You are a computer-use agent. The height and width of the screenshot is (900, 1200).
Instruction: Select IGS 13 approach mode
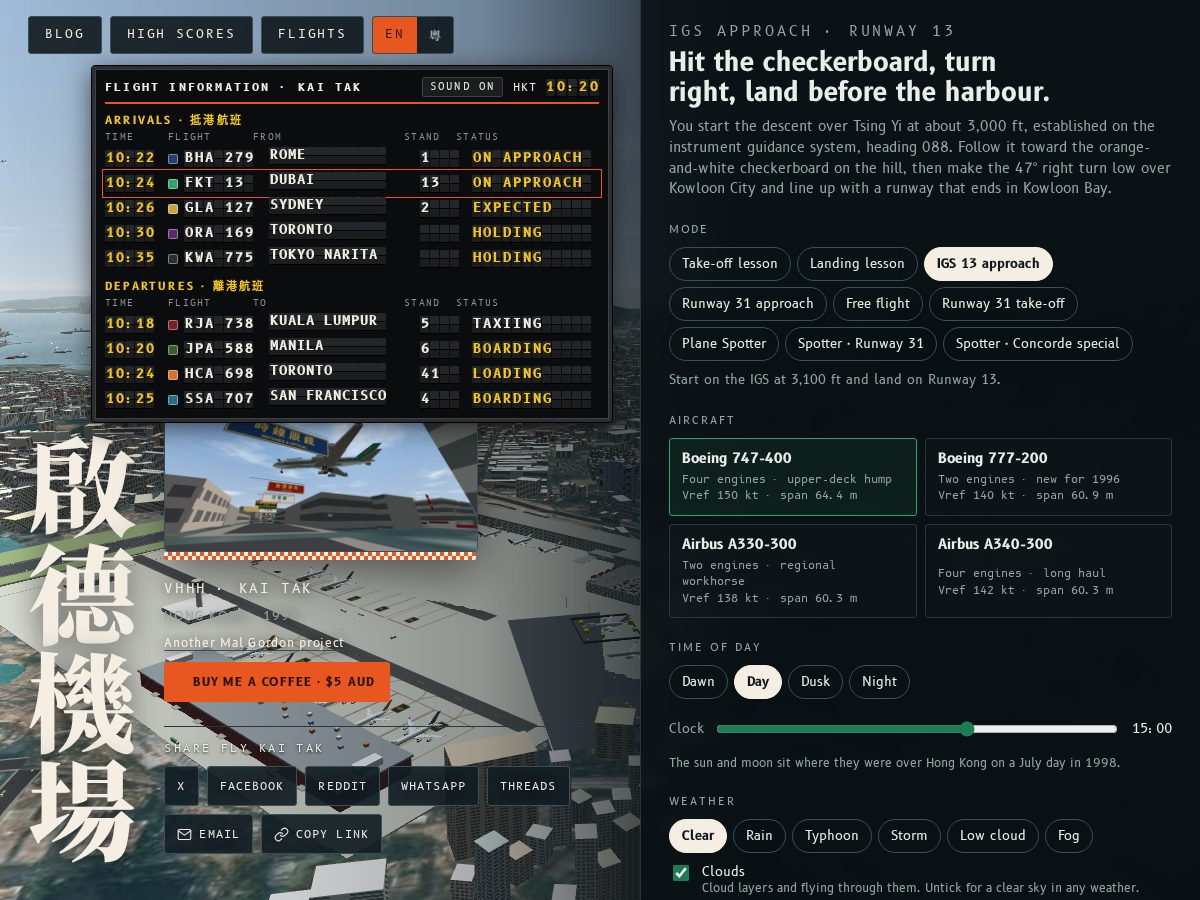[x=988, y=264]
